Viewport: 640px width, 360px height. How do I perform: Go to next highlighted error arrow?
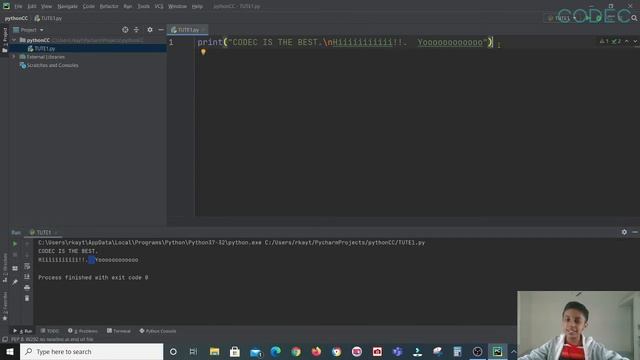click(635, 41)
